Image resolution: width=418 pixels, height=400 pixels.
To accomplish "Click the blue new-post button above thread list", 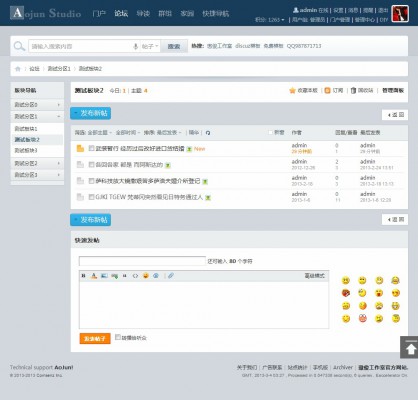I will pos(91,113).
